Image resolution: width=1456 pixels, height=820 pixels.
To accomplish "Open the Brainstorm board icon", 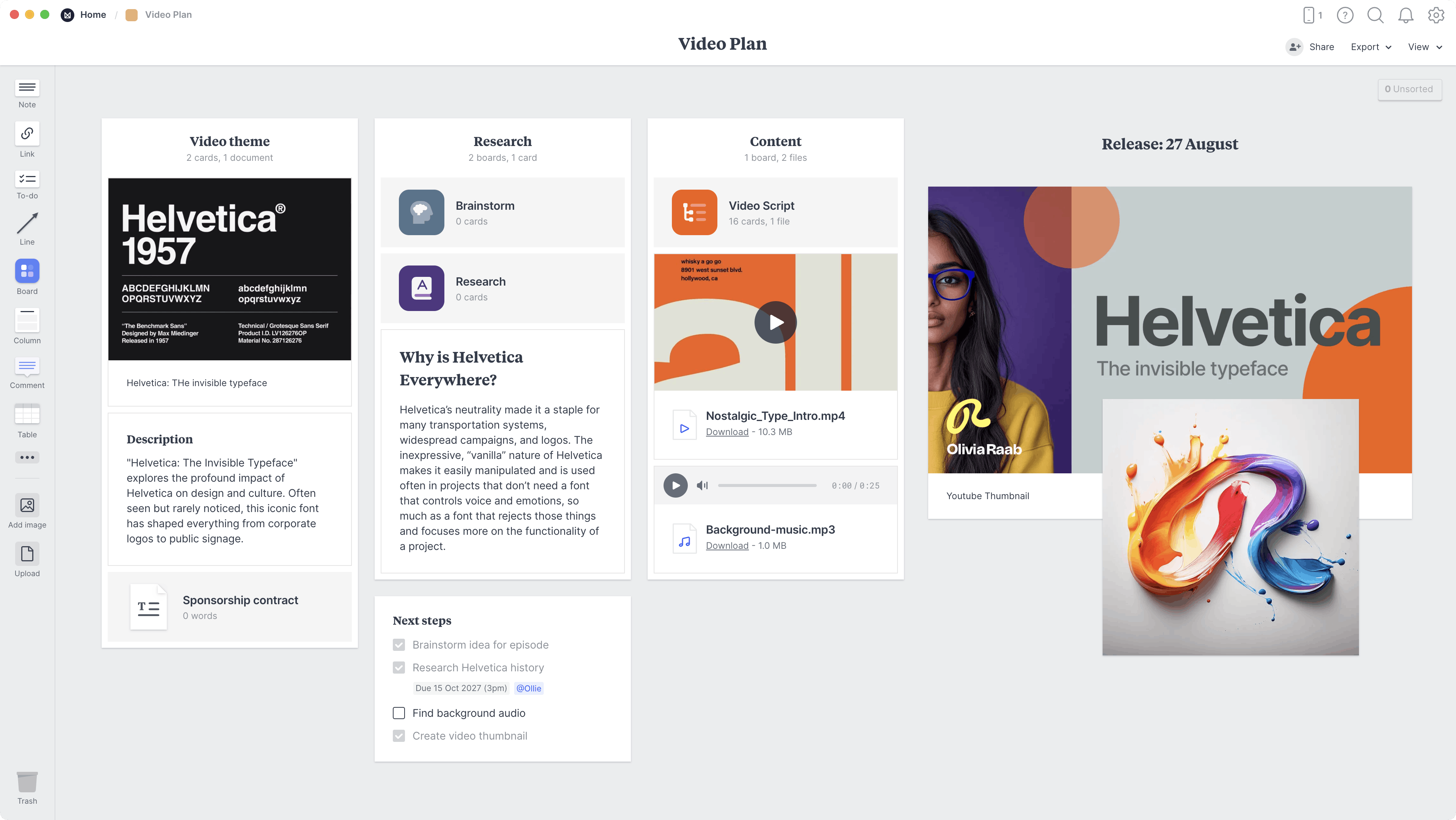I will tap(421, 212).
